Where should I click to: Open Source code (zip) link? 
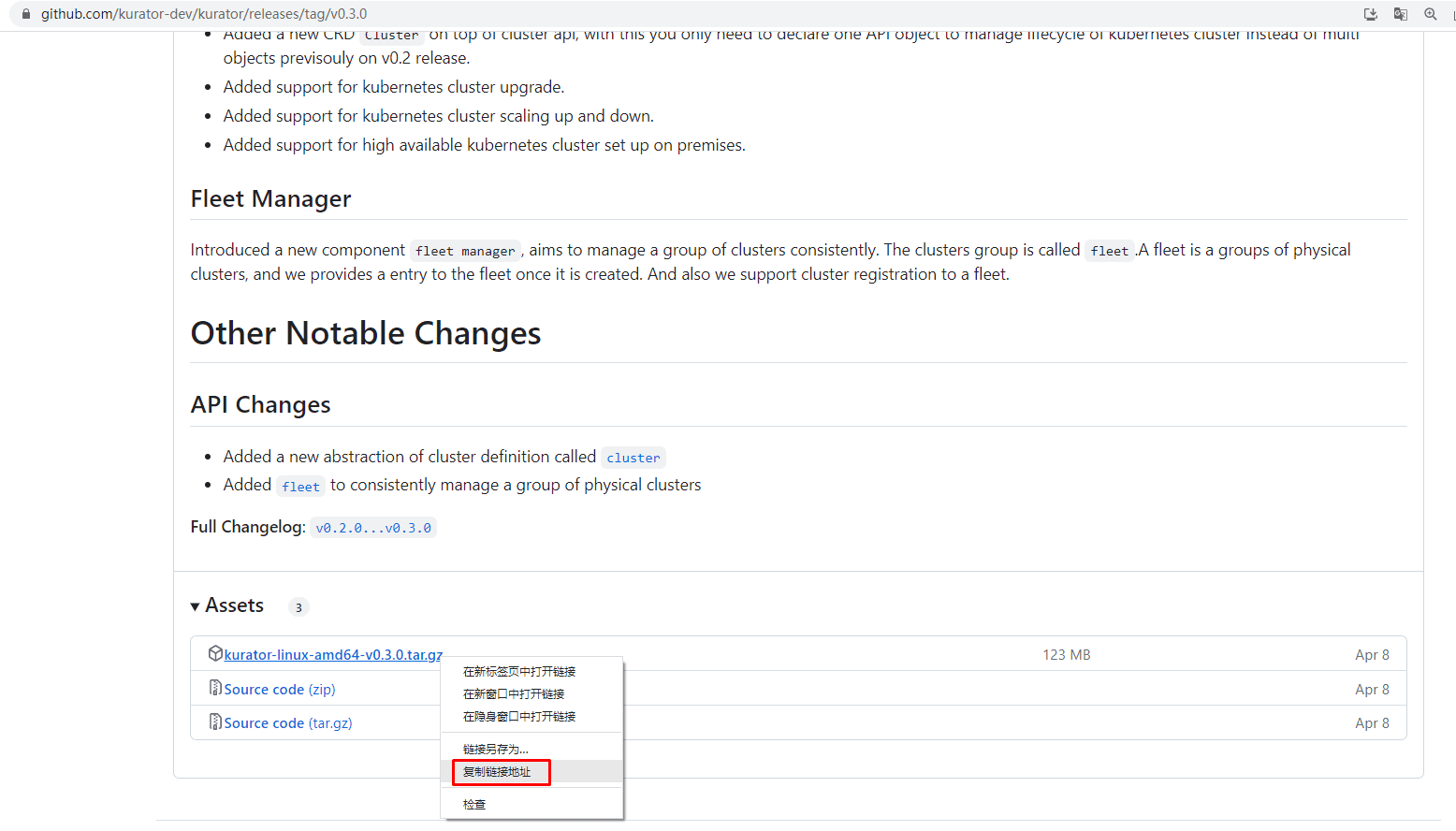coord(280,690)
